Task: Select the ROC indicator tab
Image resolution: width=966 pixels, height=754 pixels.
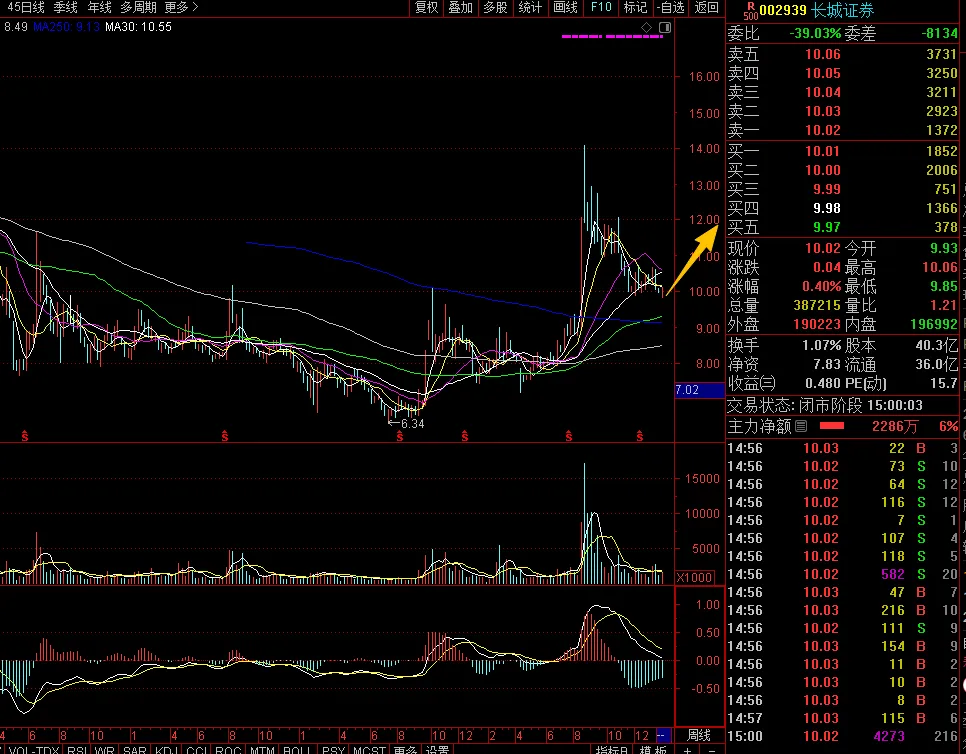Action: pos(228,750)
